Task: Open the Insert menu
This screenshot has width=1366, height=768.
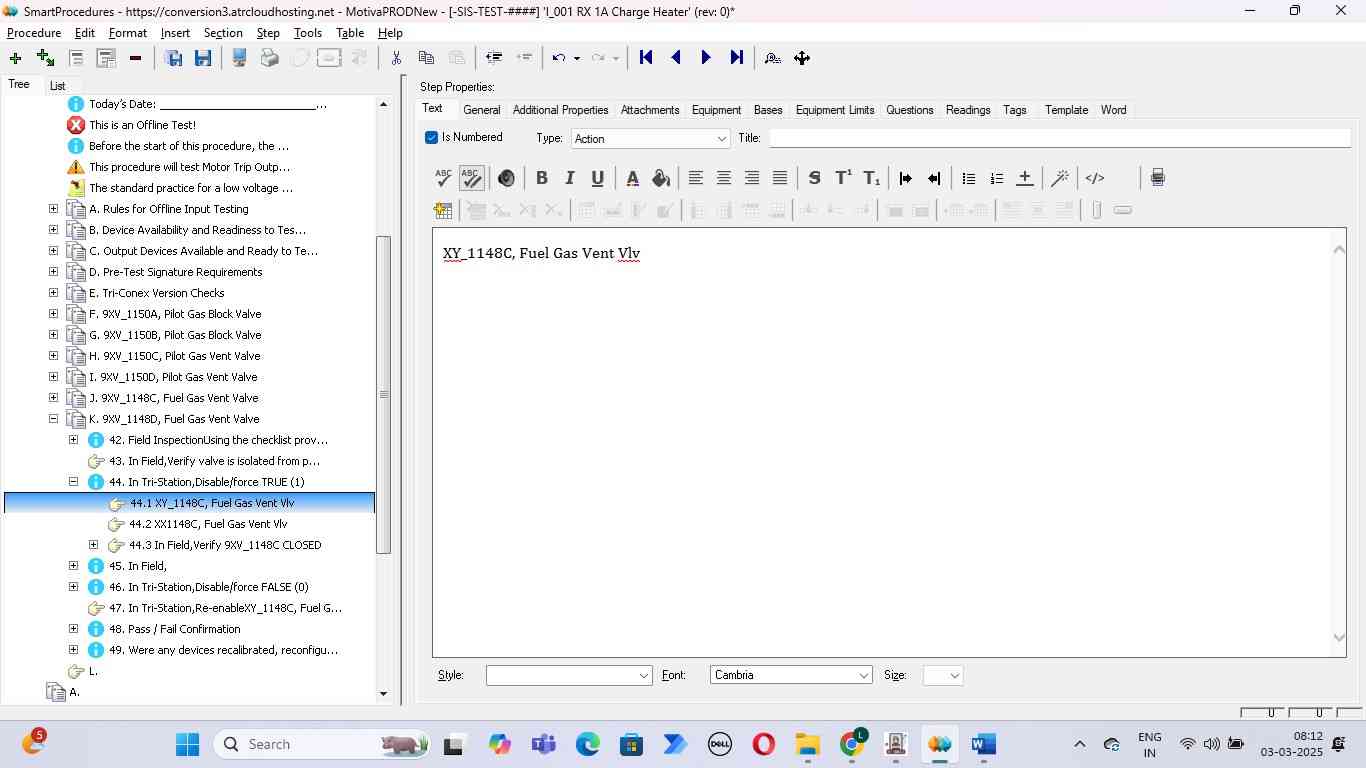Action: pos(175,33)
